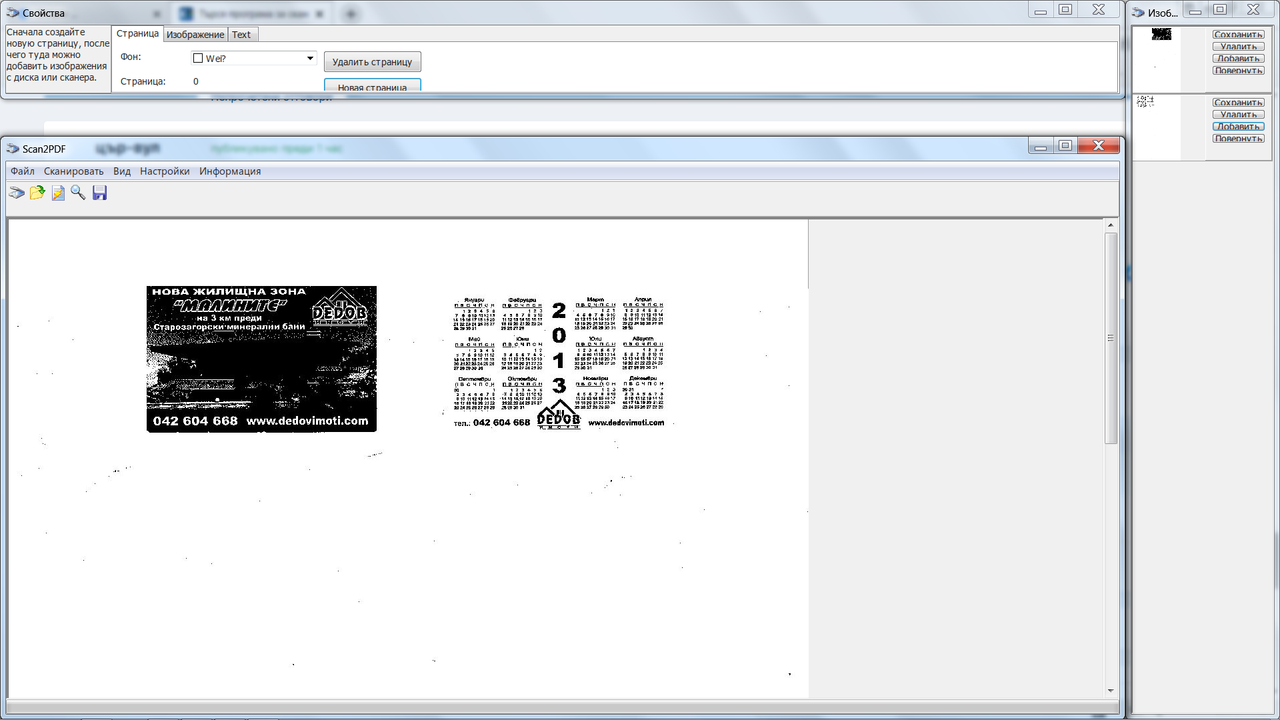Screen dimensions: 1280x720
Task: Open the Информация menu
Action: coord(230,171)
